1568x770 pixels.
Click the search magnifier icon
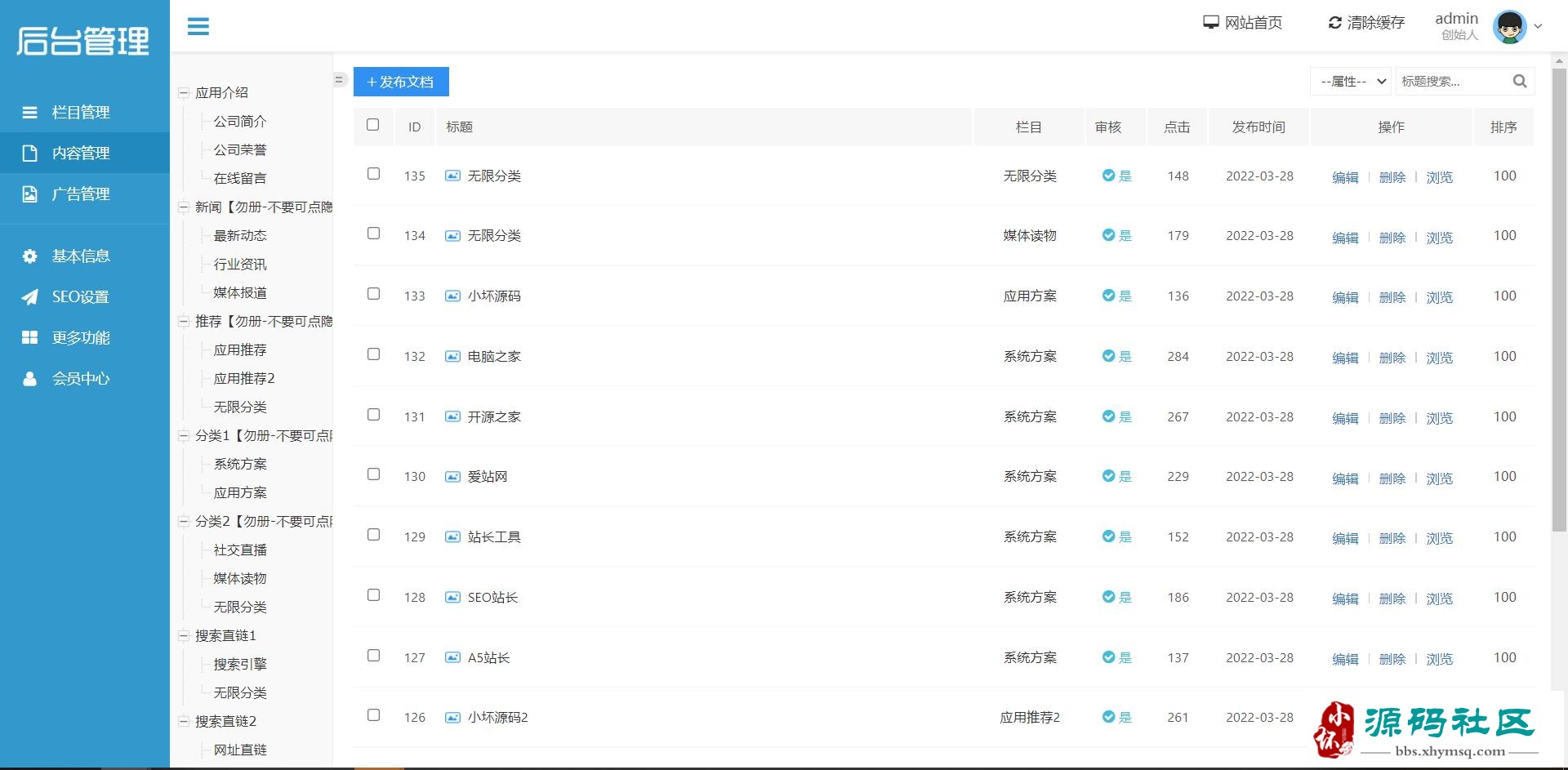(x=1519, y=82)
